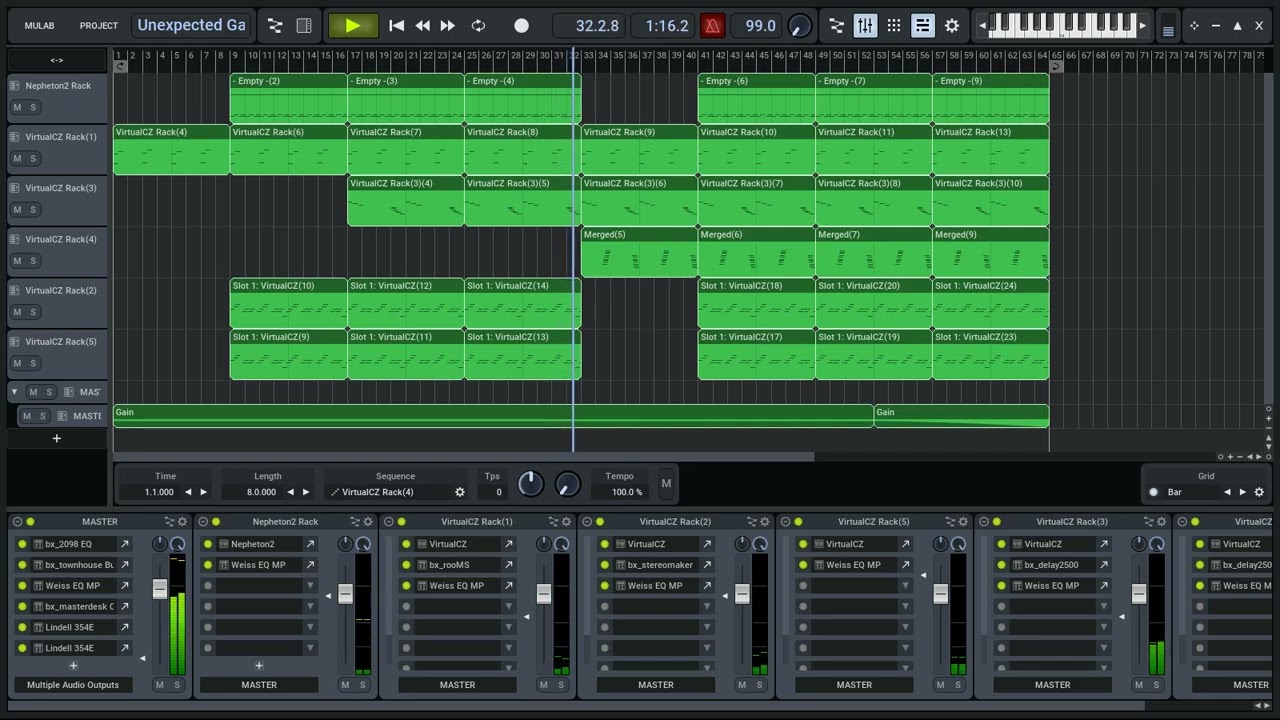The height and width of the screenshot is (720, 1280).
Task: Click the MASTER strip volume fader handle
Action: tap(159, 589)
